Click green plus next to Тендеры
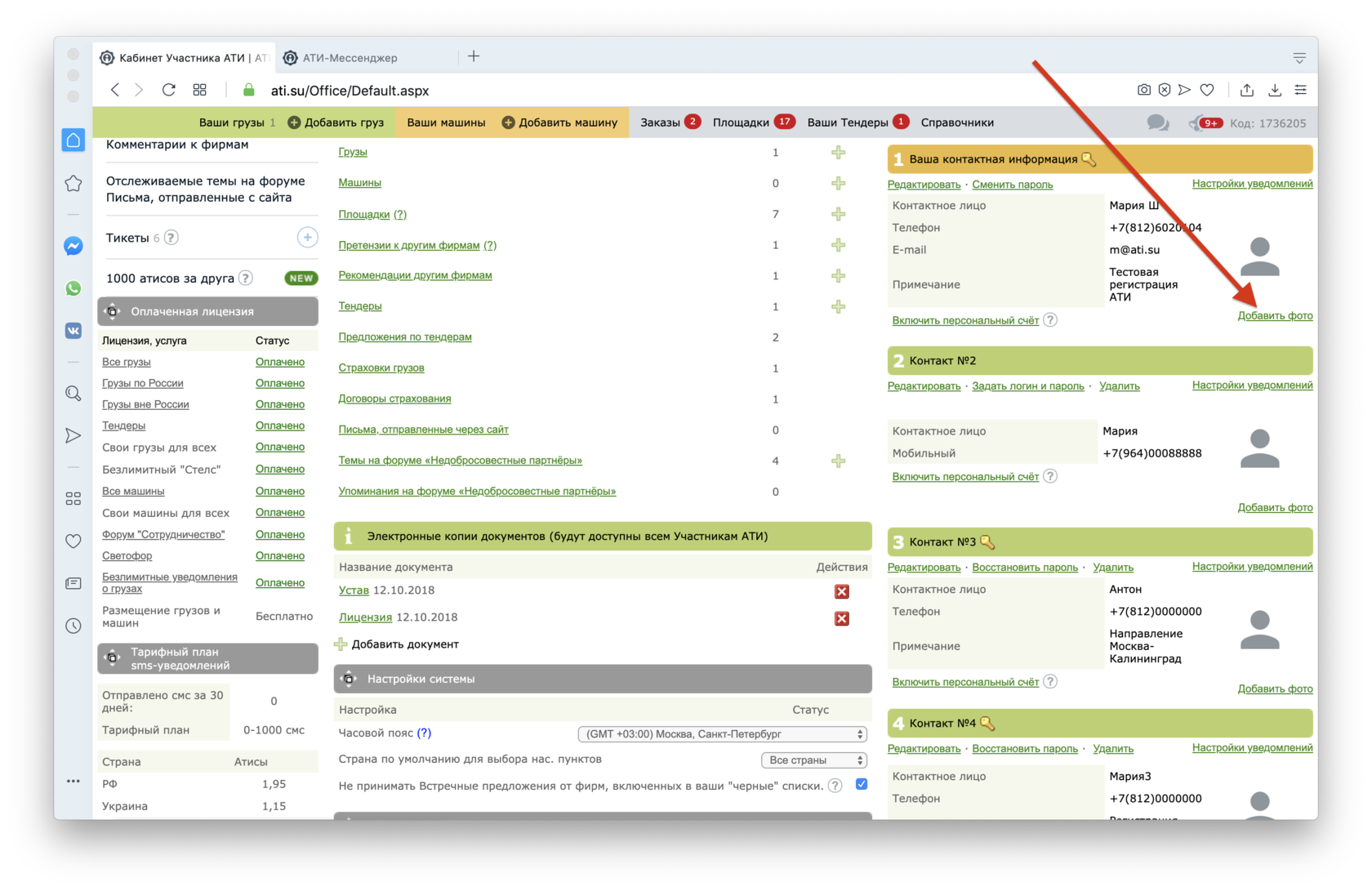The width and height of the screenshot is (1372, 891). pos(838,306)
